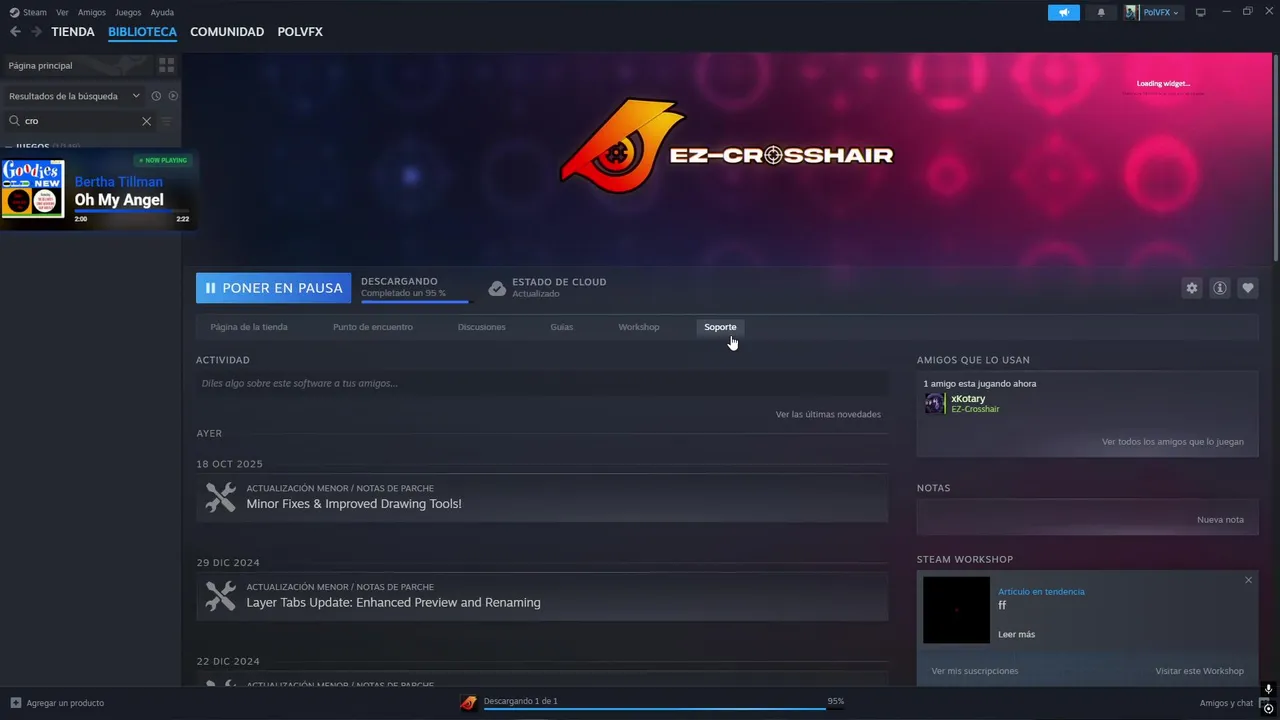Open the info details button
Viewport: 1280px width, 720px height.
point(1219,288)
